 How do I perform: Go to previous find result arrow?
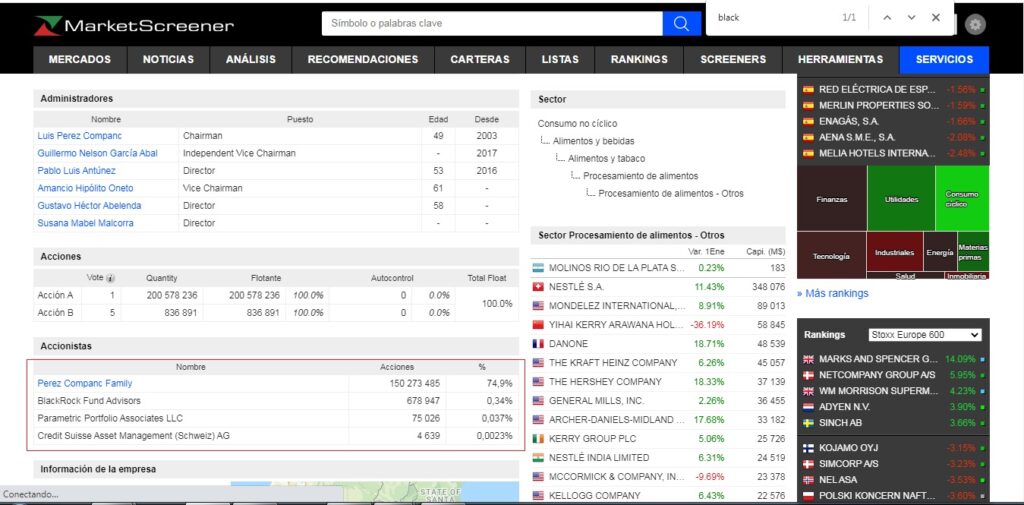(x=886, y=17)
